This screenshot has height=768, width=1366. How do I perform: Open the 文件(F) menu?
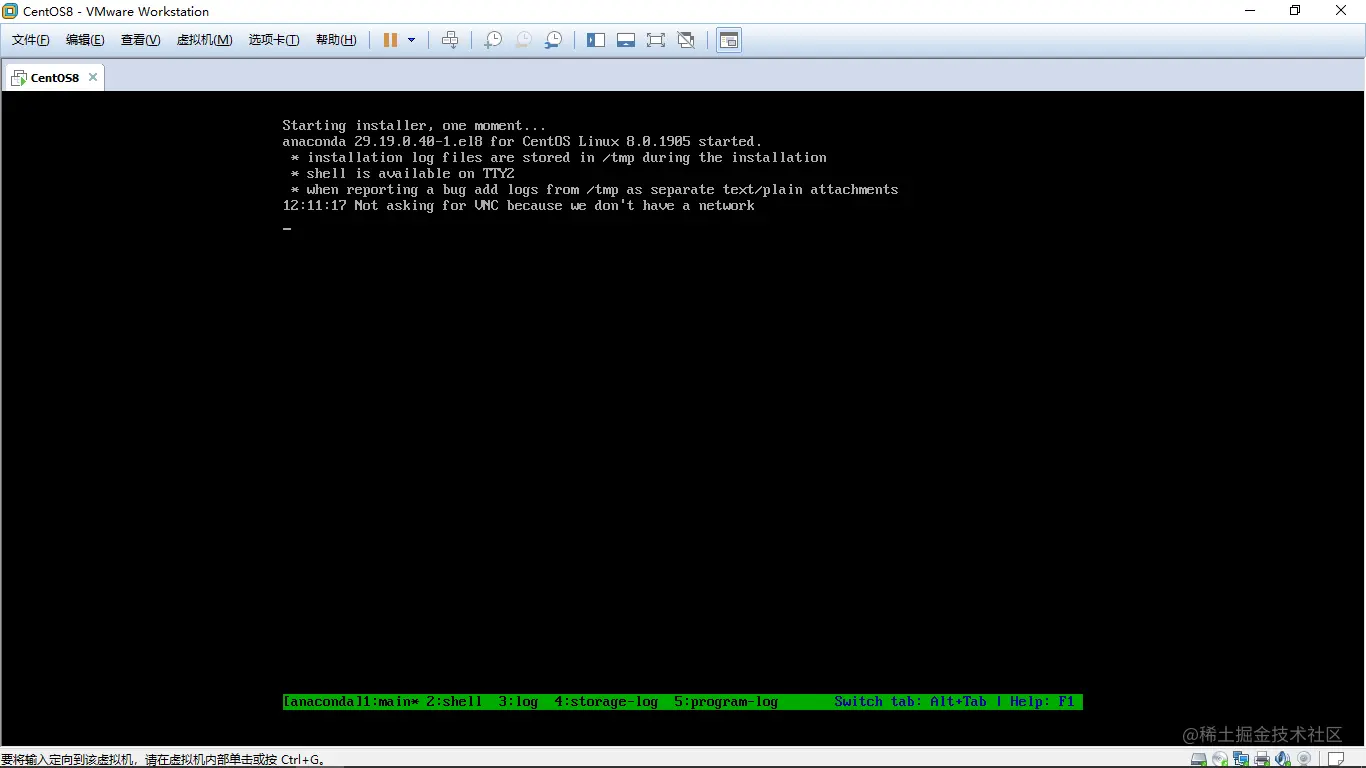31,40
